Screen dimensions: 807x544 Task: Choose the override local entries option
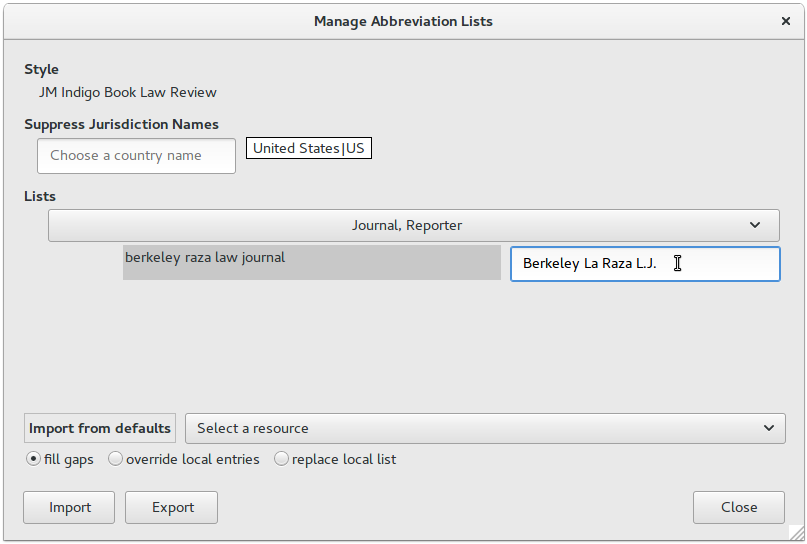[115, 459]
